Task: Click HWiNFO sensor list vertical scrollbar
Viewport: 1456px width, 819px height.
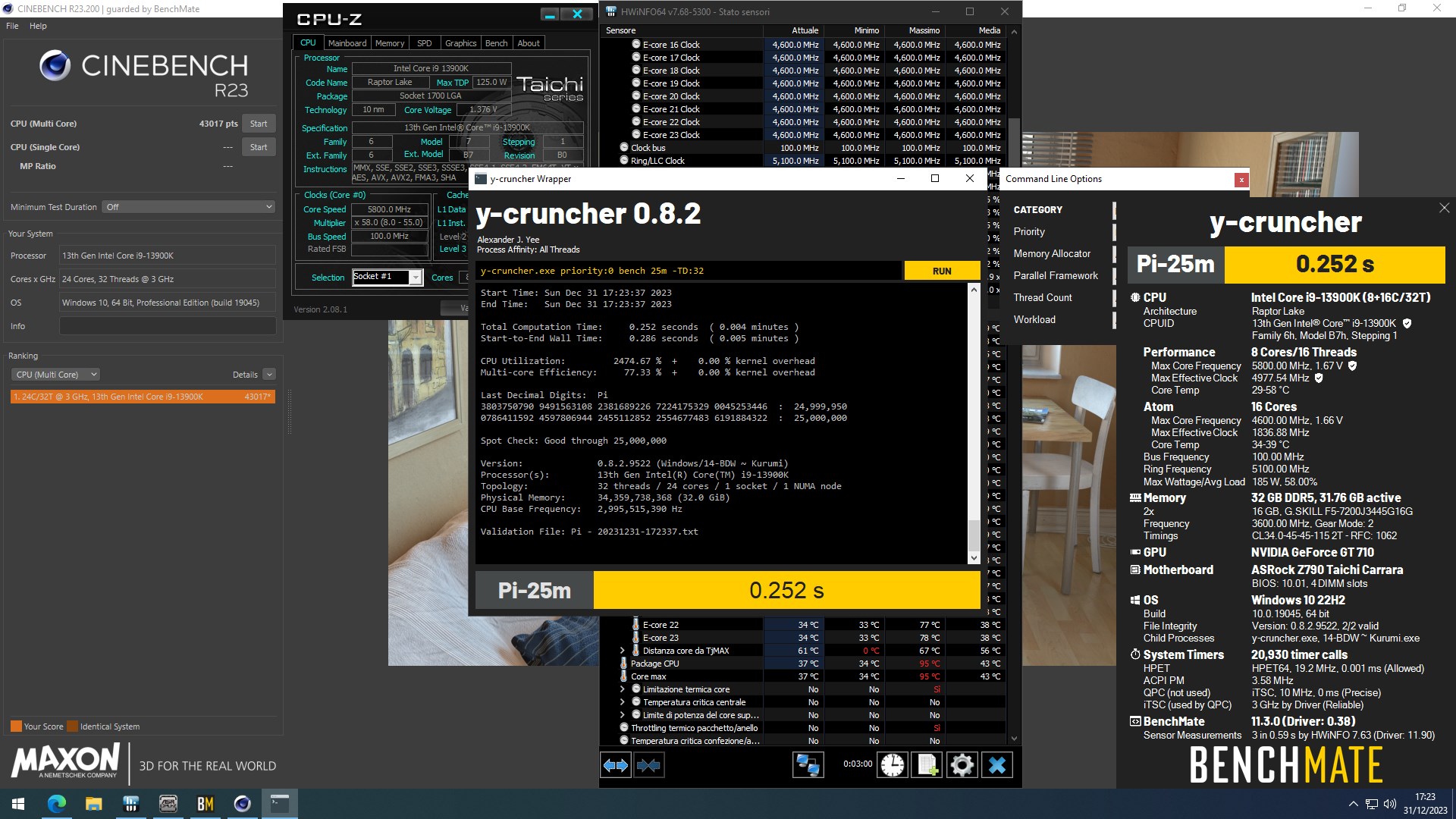Action: pyautogui.click(x=1014, y=385)
